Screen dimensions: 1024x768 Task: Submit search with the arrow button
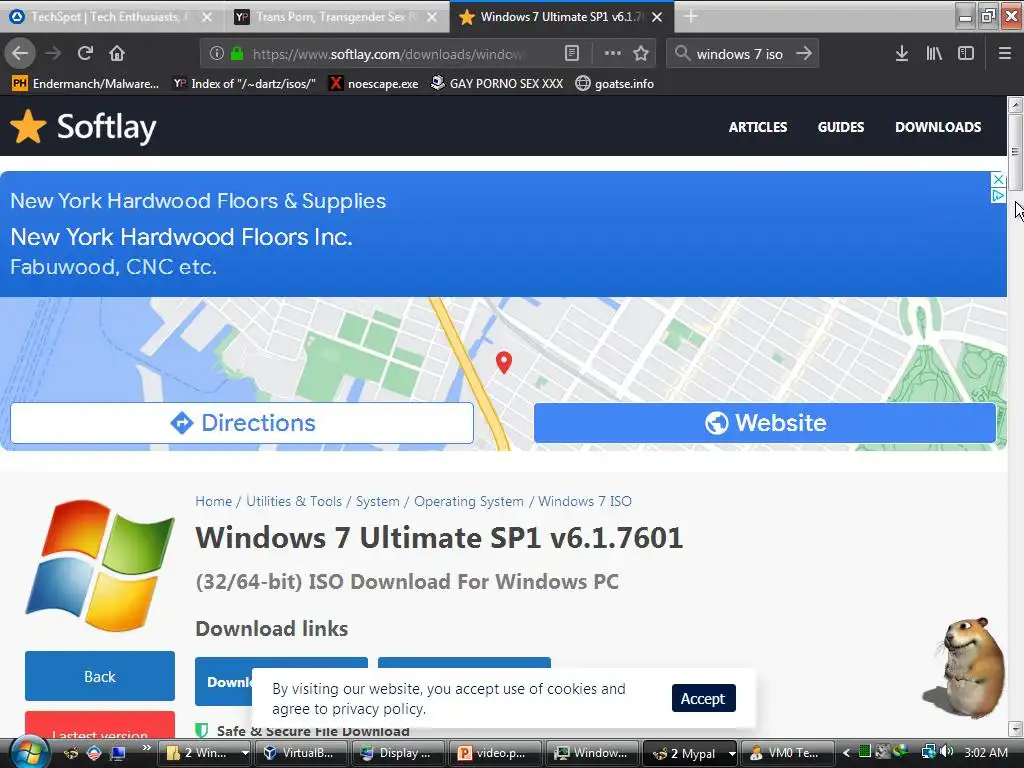click(x=805, y=54)
